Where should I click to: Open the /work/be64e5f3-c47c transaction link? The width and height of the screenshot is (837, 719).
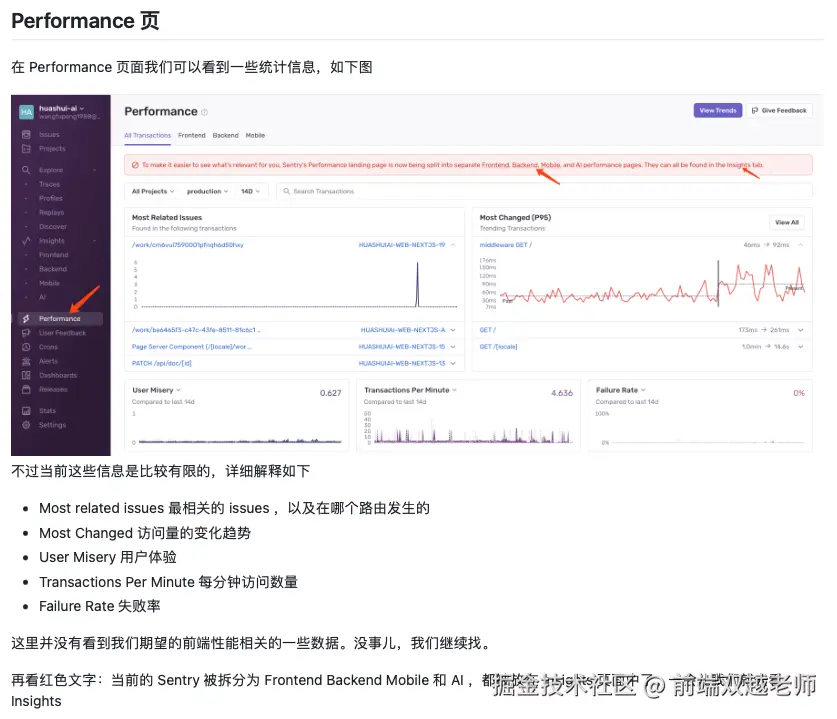coord(195,330)
